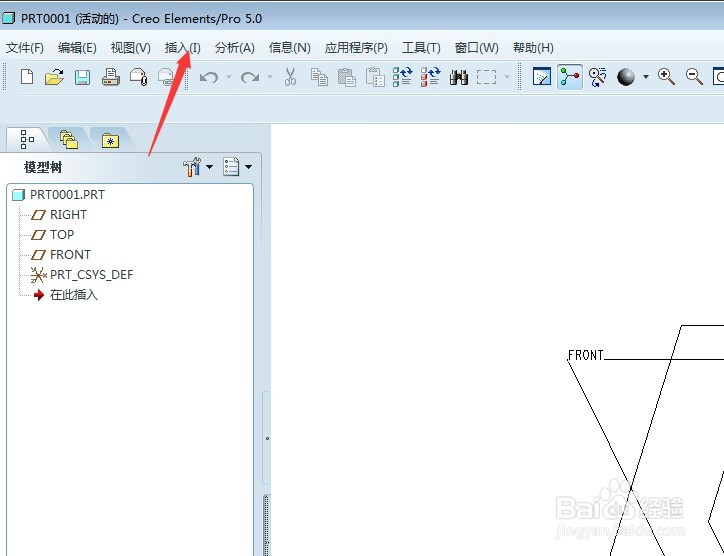This screenshot has height=556, width=724.
Task: Click the New file icon
Action: point(27,77)
